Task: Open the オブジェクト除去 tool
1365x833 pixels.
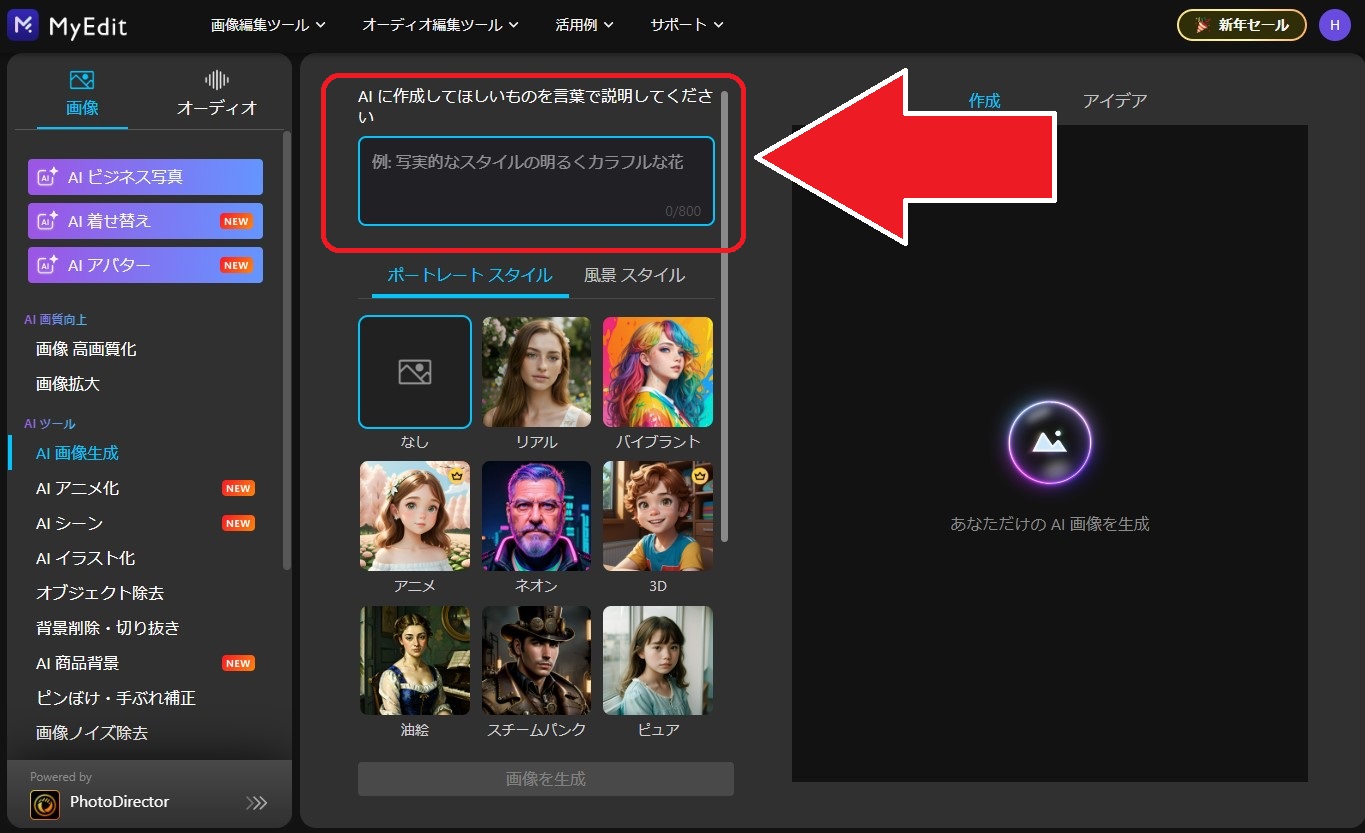Action: (100, 593)
